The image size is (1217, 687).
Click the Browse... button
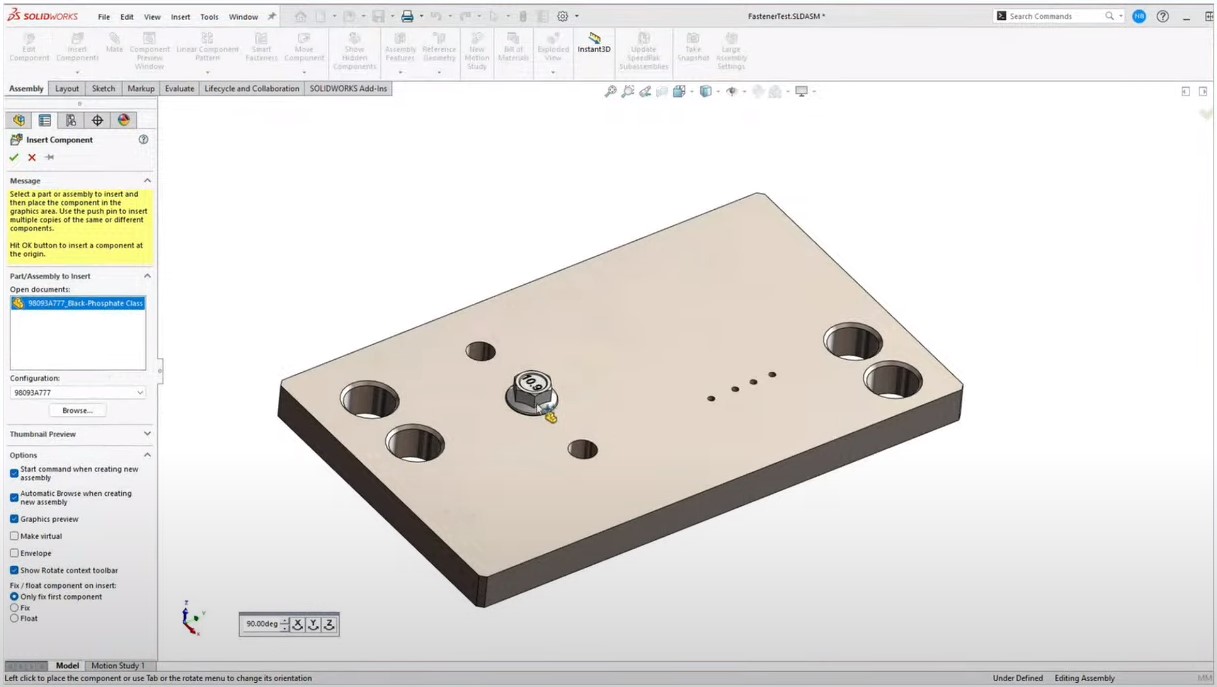(x=77, y=410)
